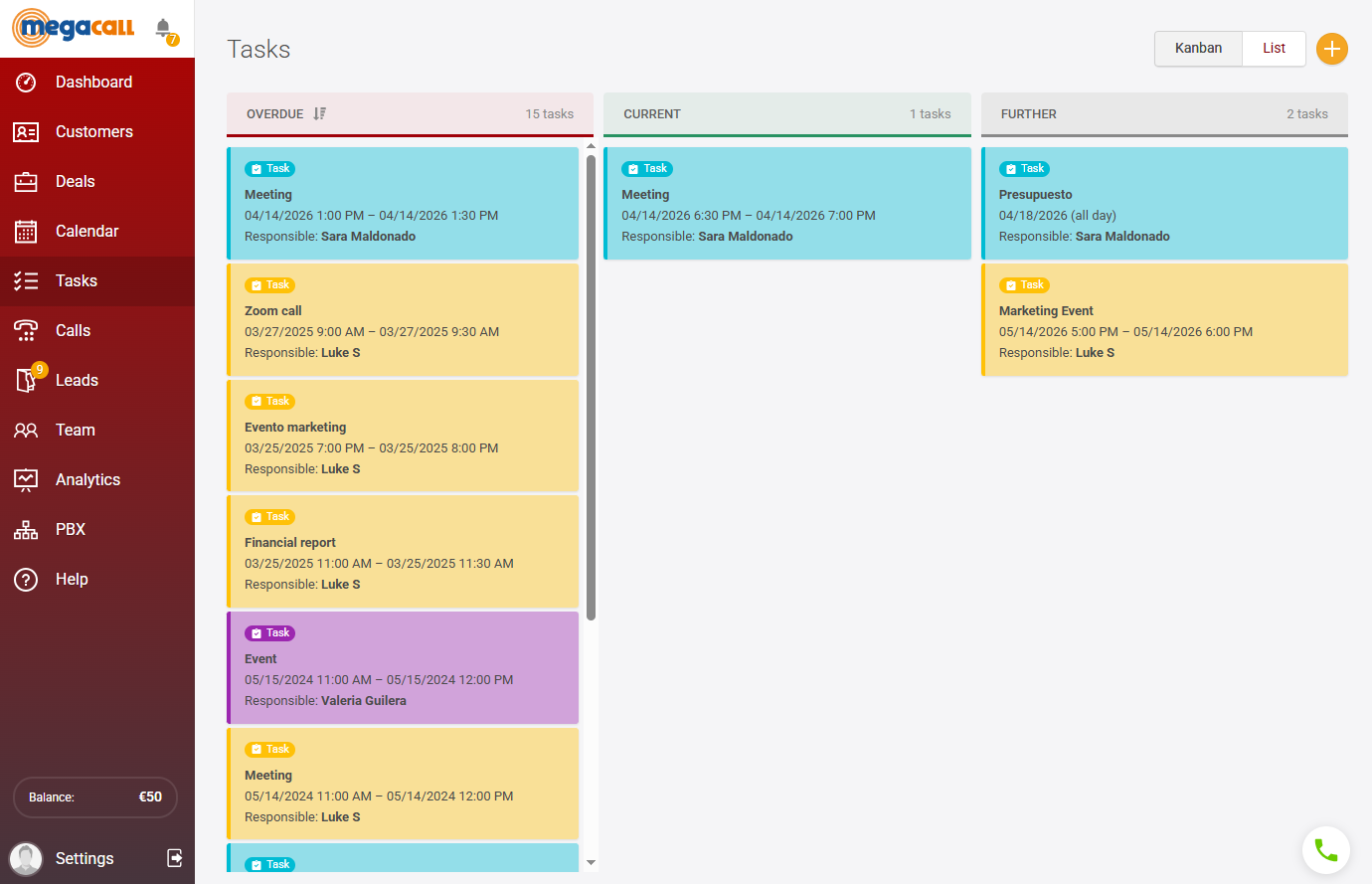Toggle sort order on the OVERDUE column

(x=319, y=113)
